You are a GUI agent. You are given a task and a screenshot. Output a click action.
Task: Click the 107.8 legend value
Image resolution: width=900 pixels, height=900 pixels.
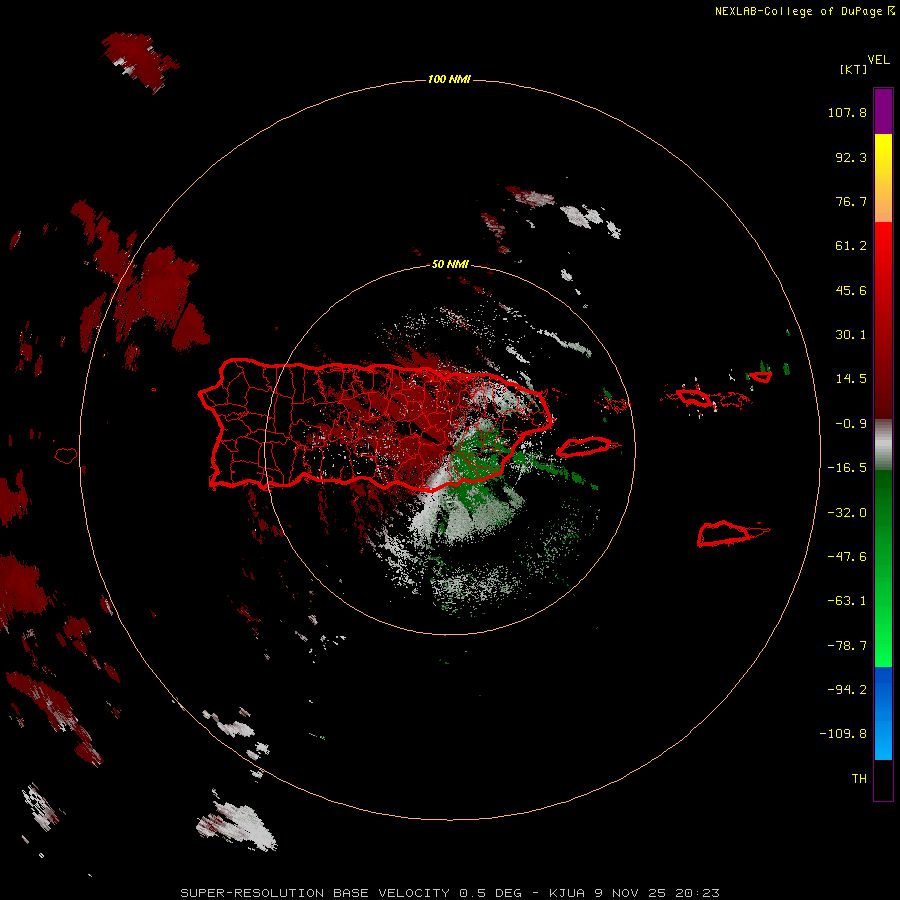coord(847,112)
